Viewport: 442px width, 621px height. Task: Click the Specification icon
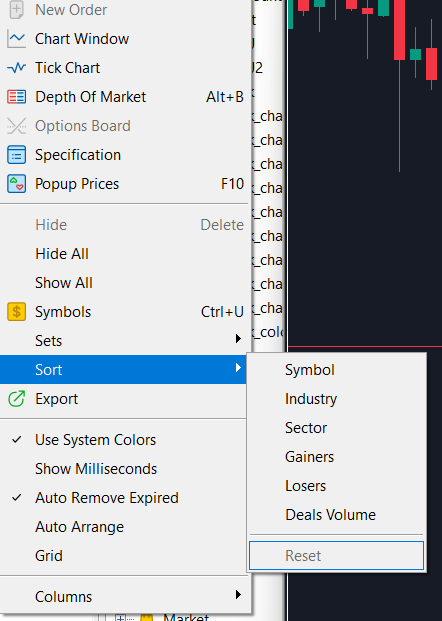coord(16,155)
